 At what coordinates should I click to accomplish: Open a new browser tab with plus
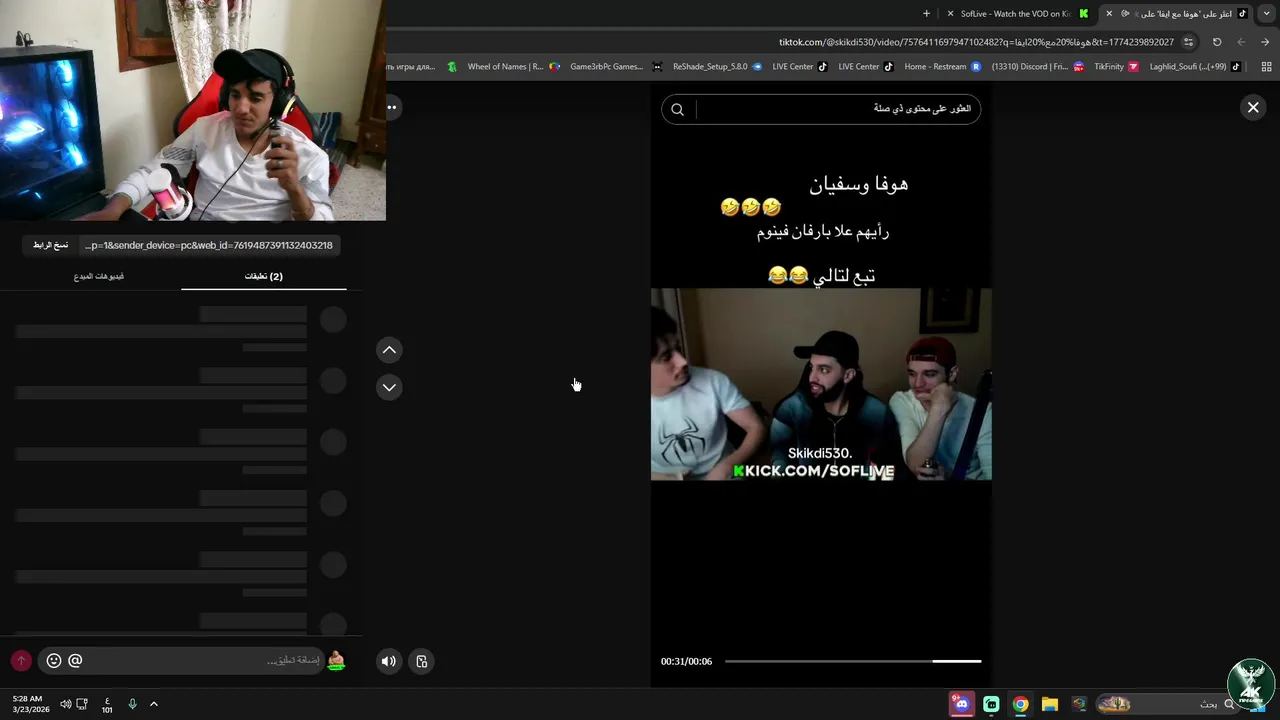click(926, 14)
